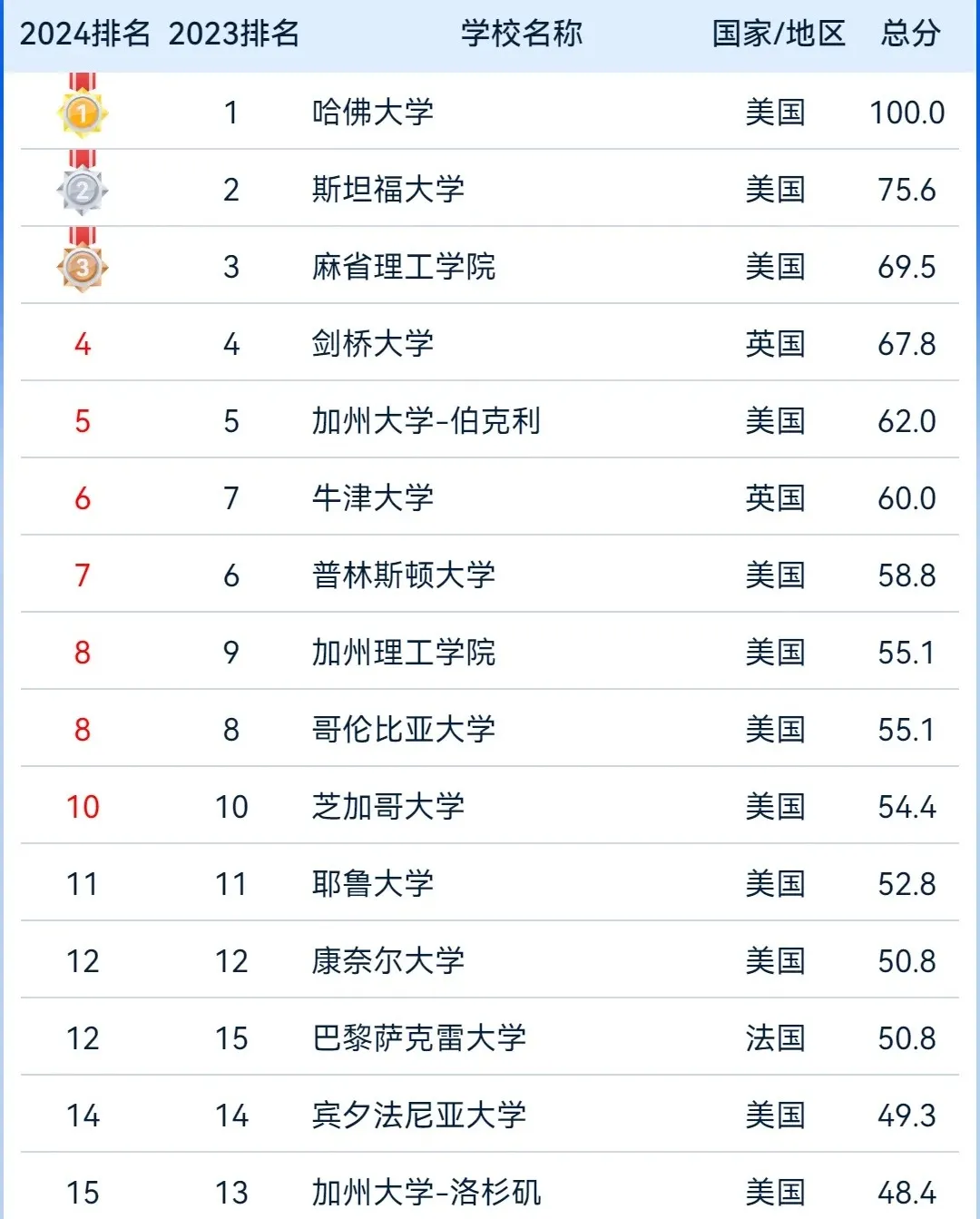Open the 加州大学-洛杉矶 entry
The image size is (980, 1219).
(x=426, y=1193)
